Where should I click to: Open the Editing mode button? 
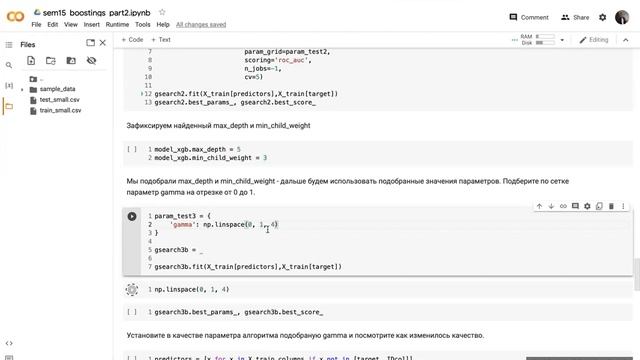click(594, 40)
